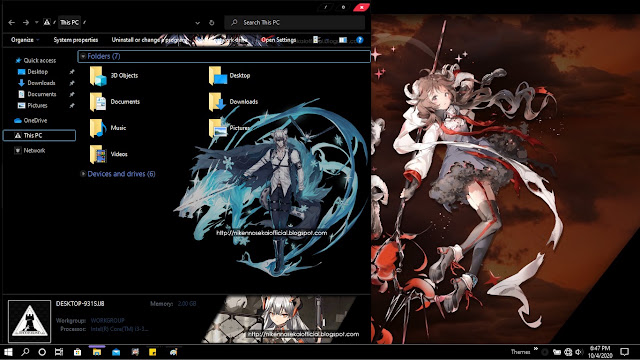Open the taskbar volume control
Image resolution: width=640 pixels, height=360 pixels.
pos(579,352)
